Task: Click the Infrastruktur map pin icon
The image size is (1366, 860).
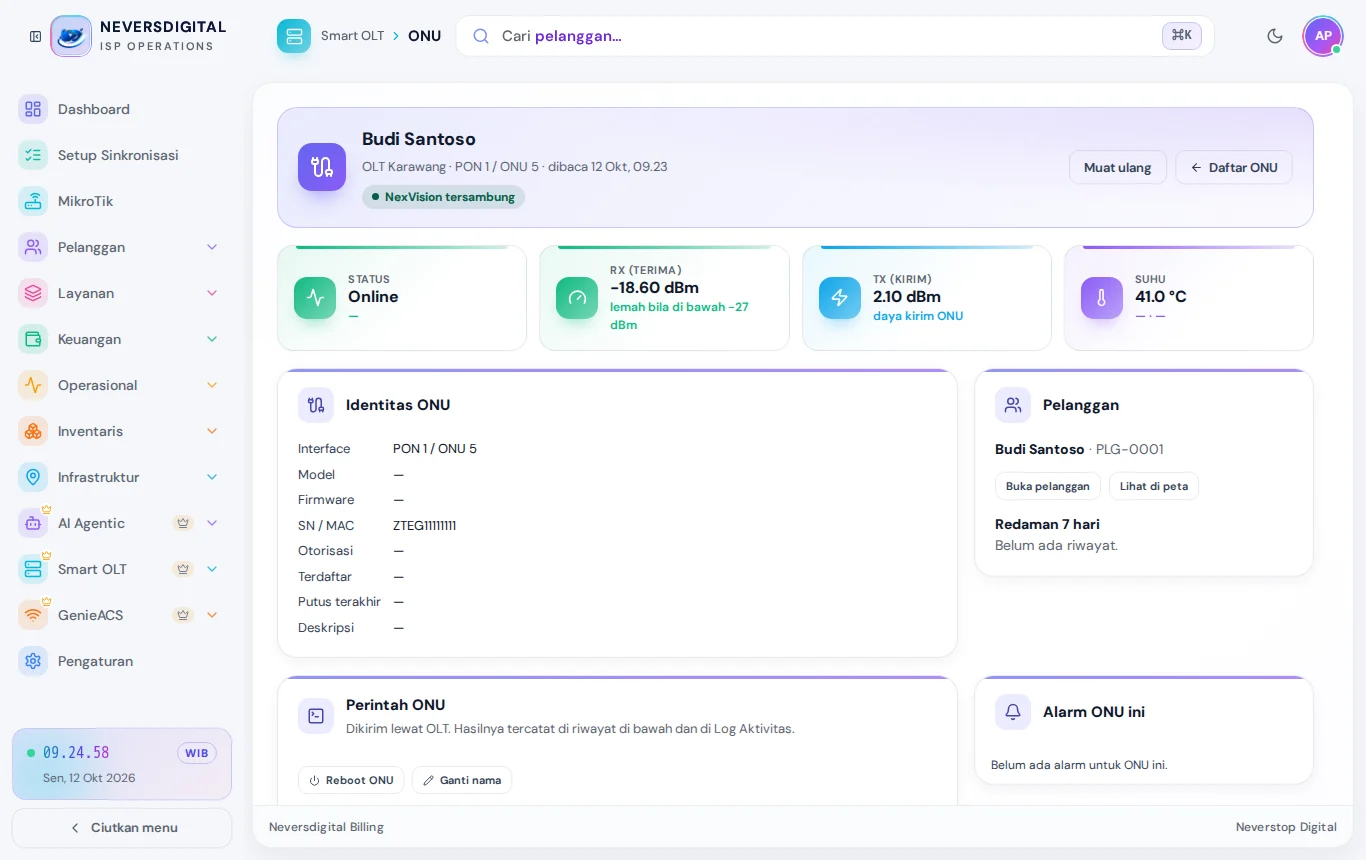Action: click(x=33, y=477)
